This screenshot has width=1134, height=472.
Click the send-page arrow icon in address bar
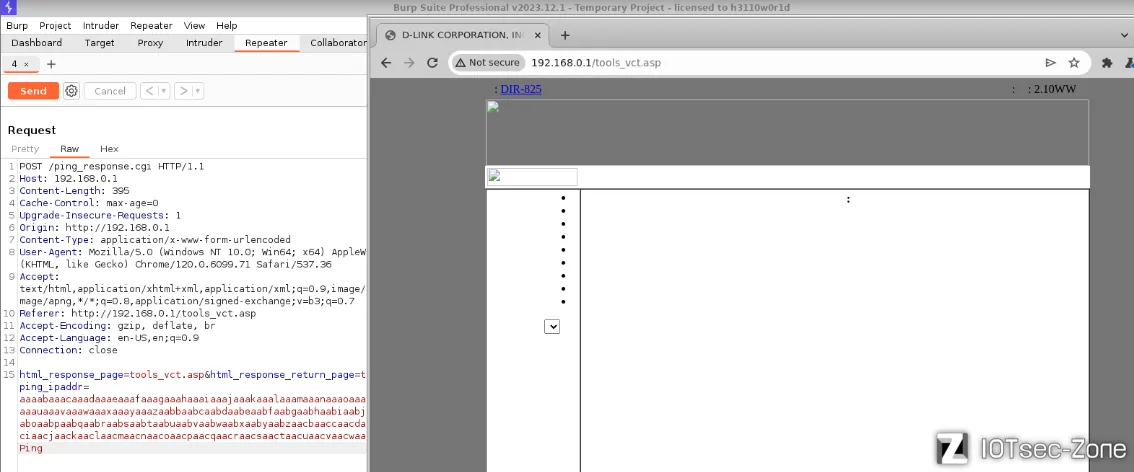click(1051, 63)
